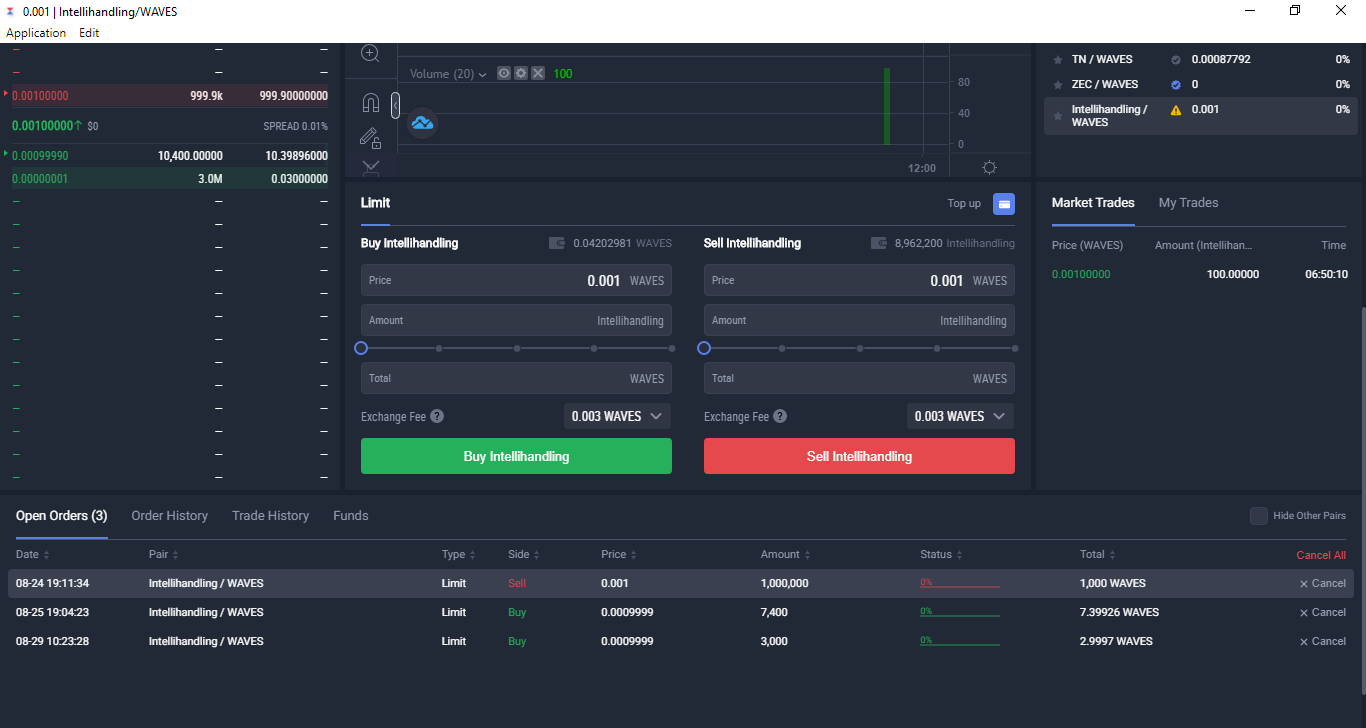Open the buy-side Exchange Fee dropdown
The width and height of the screenshot is (1366, 728).
(617, 416)
